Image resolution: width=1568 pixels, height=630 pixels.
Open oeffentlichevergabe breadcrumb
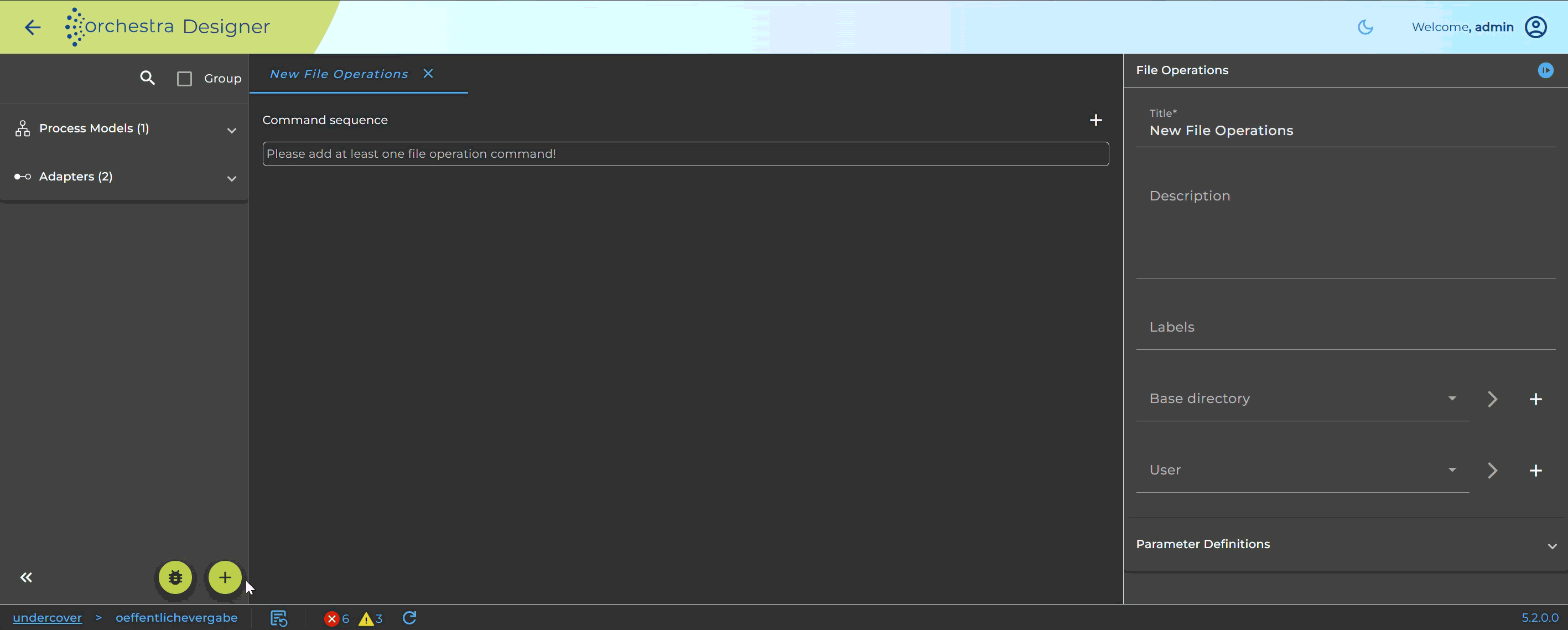click(x=176, y=617)
